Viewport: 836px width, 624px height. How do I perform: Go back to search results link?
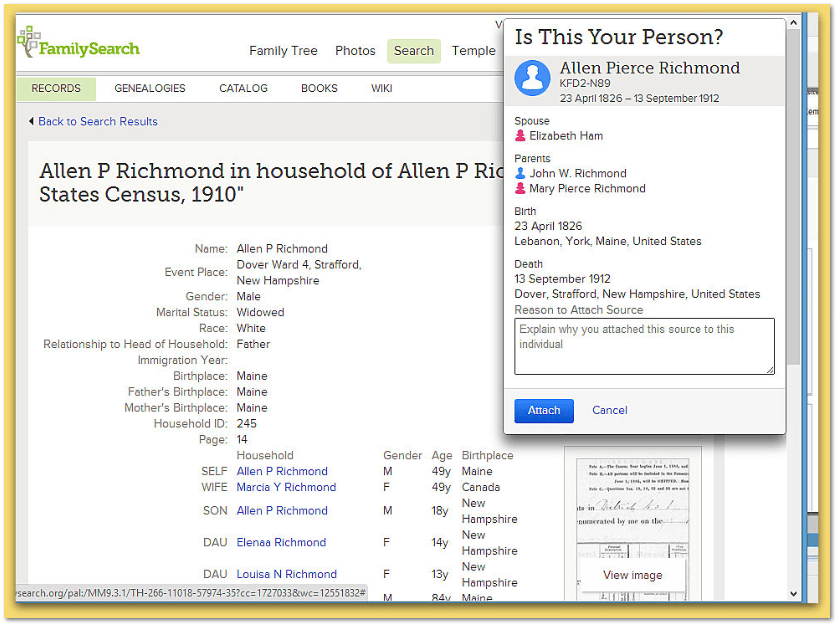[x=98, y=122]
